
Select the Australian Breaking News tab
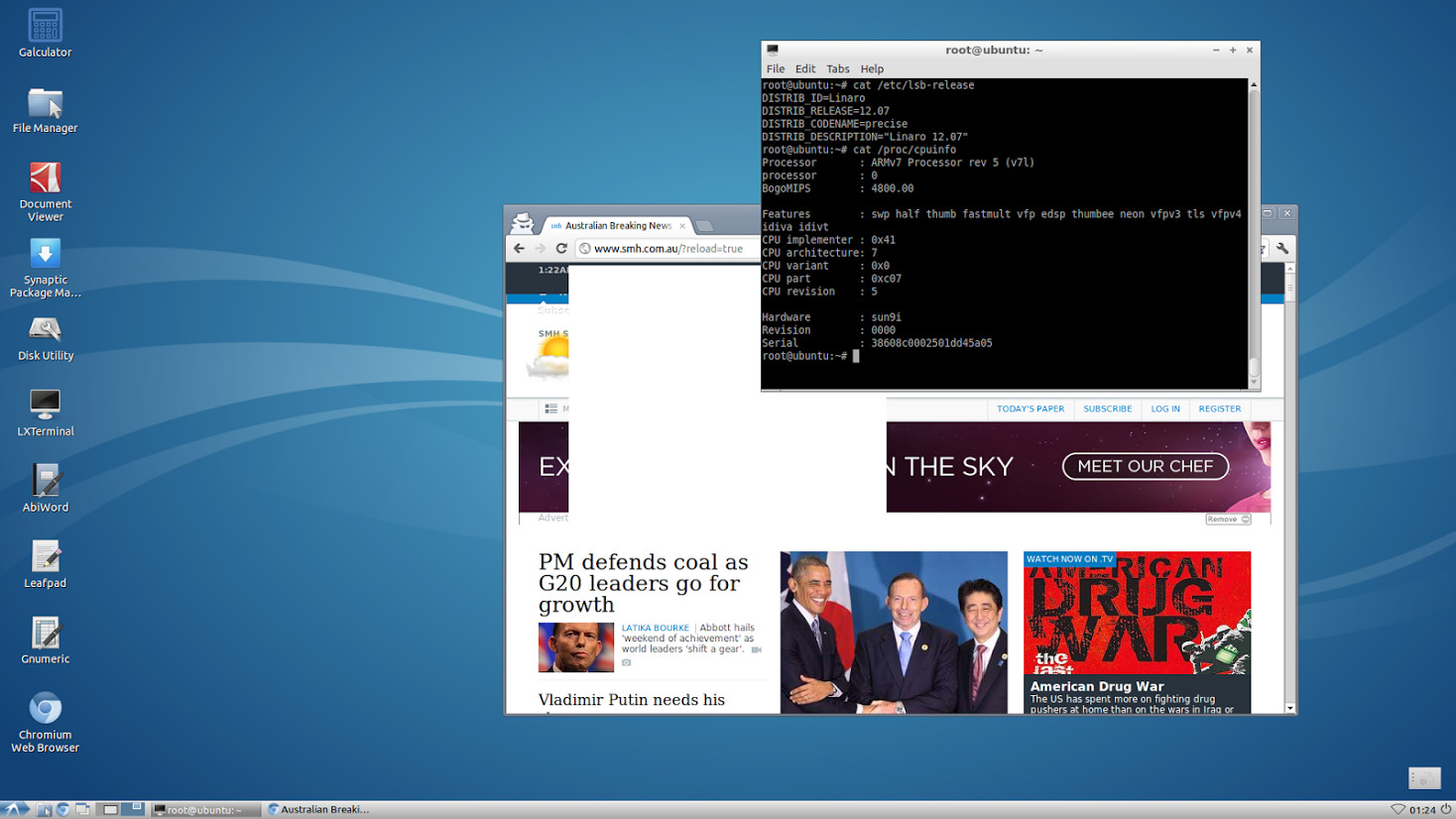616,225
